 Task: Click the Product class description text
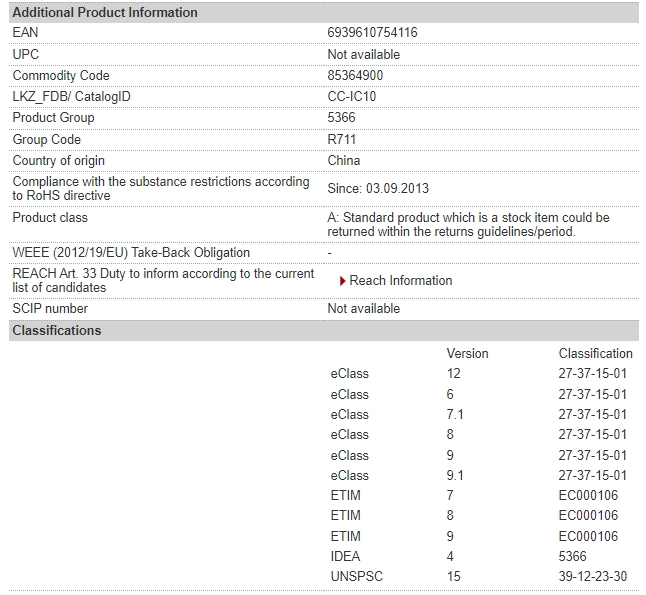468,225
